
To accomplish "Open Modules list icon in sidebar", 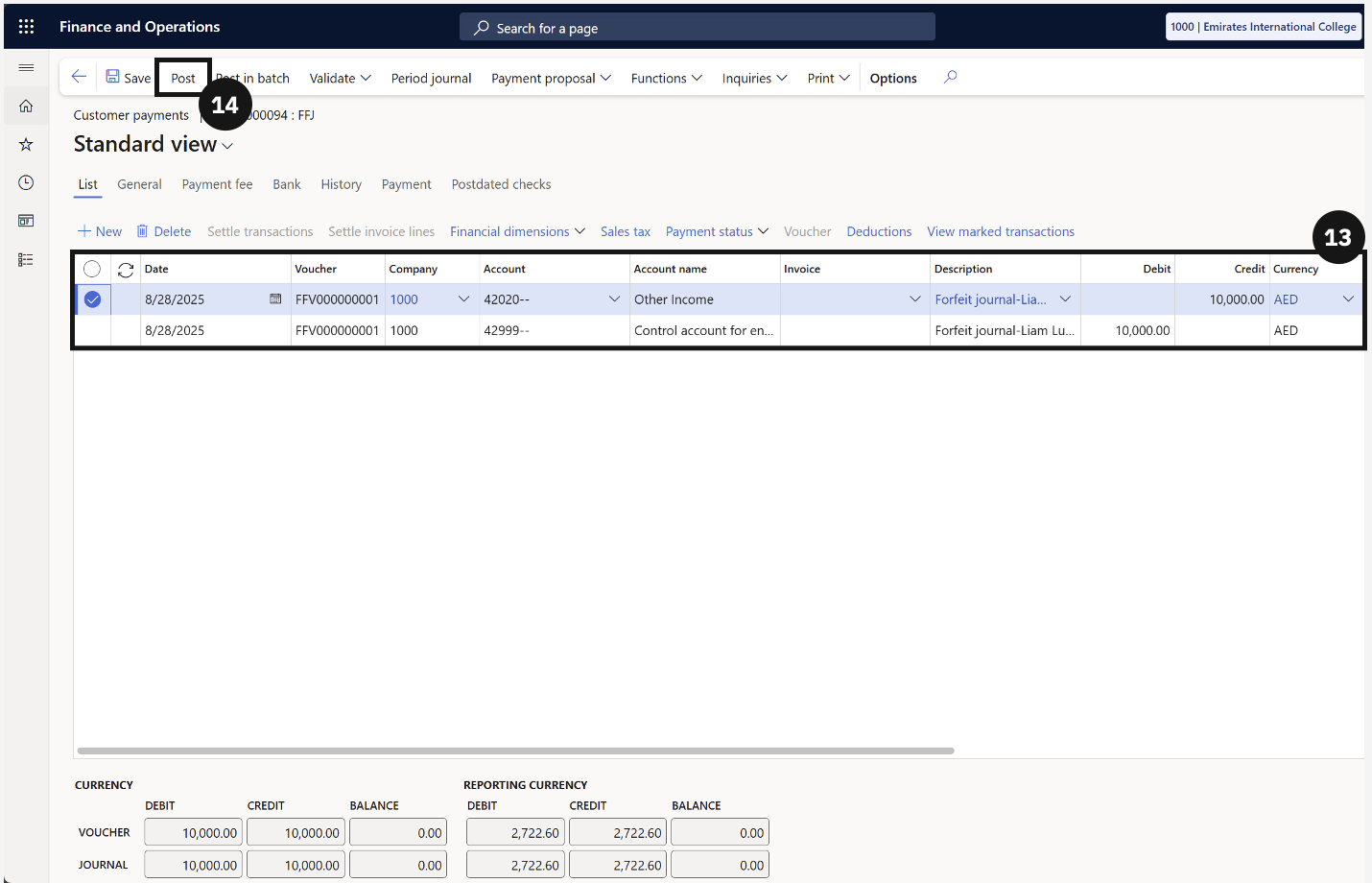I will click(26, 259).
